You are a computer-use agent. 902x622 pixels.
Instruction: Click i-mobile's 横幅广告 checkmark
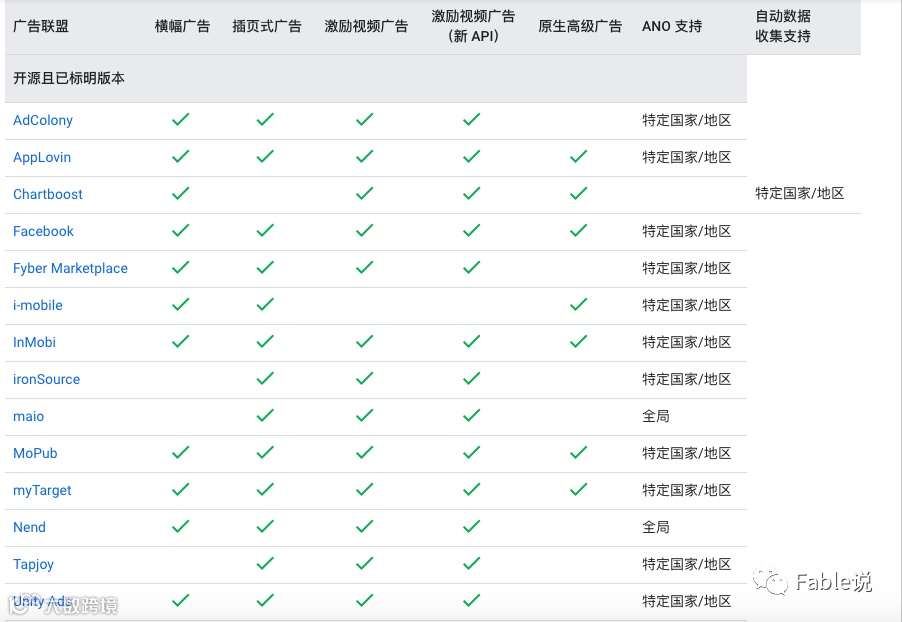pos(181,304)
